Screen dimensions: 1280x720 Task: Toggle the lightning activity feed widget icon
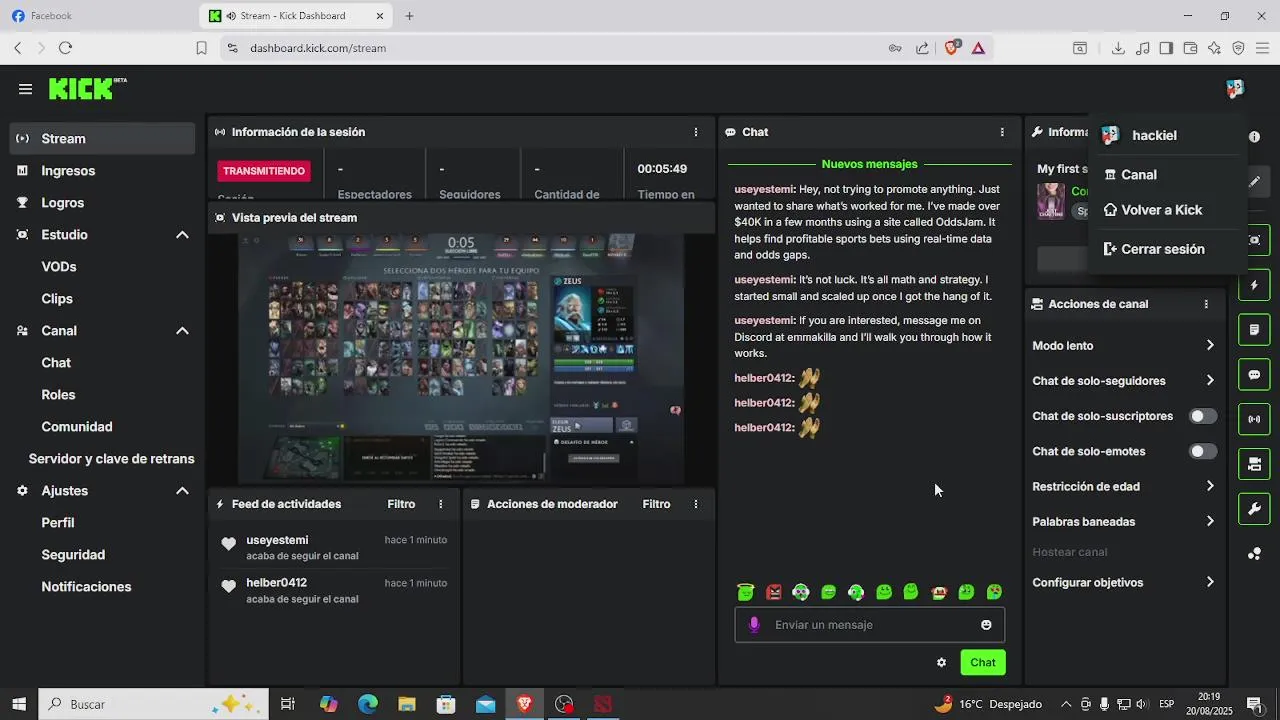1254,285
